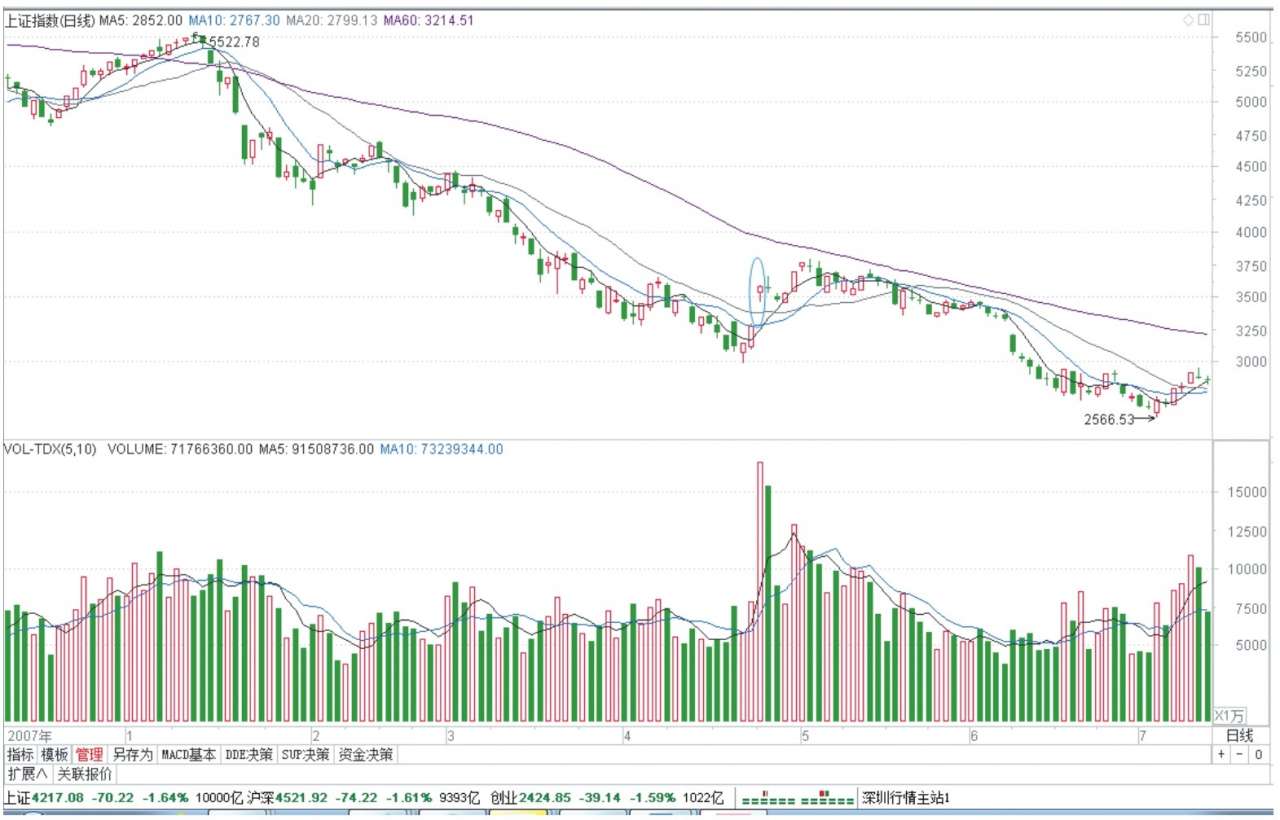The height and width of the screenshot is (820, 1280).
Task: Click the connection signal bars indicator
Action: (796, 799)
